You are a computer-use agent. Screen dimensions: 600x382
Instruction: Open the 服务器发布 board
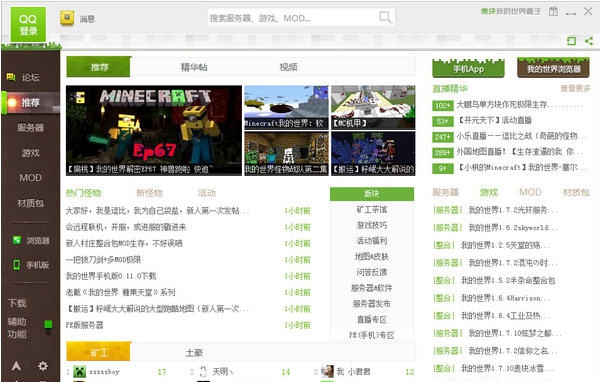[x=372, y=304]
